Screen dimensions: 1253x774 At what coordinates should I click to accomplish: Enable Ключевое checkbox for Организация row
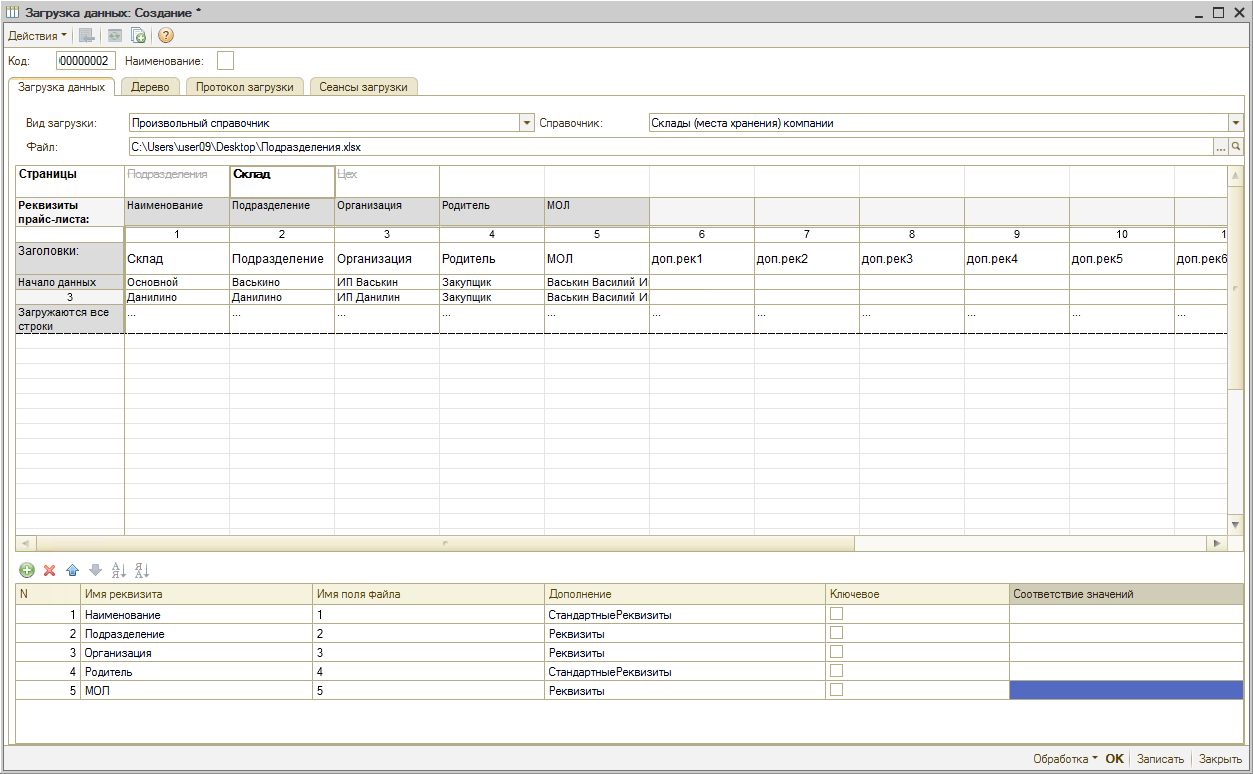click(836, 652)
